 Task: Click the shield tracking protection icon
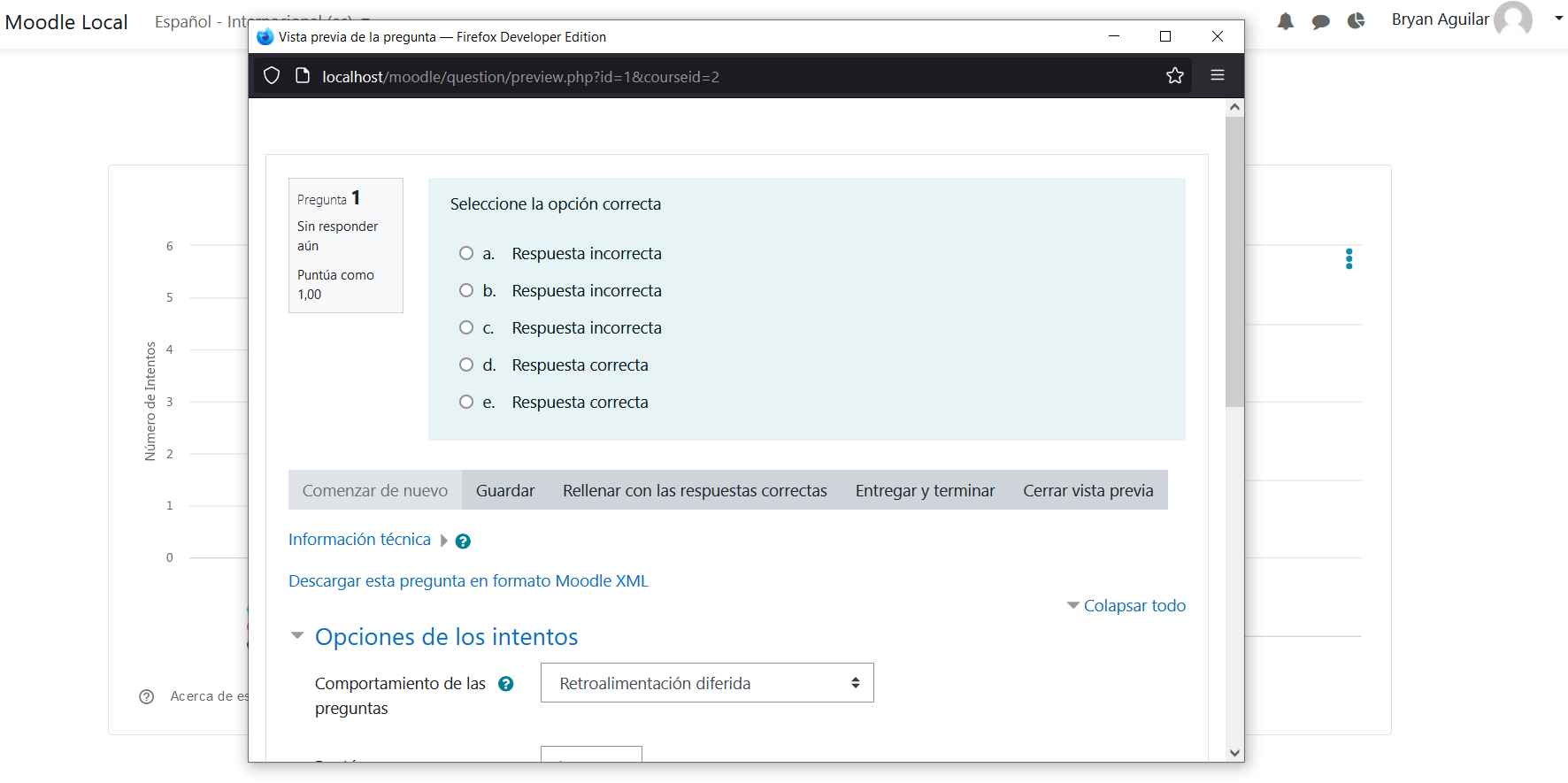point(272,76)
